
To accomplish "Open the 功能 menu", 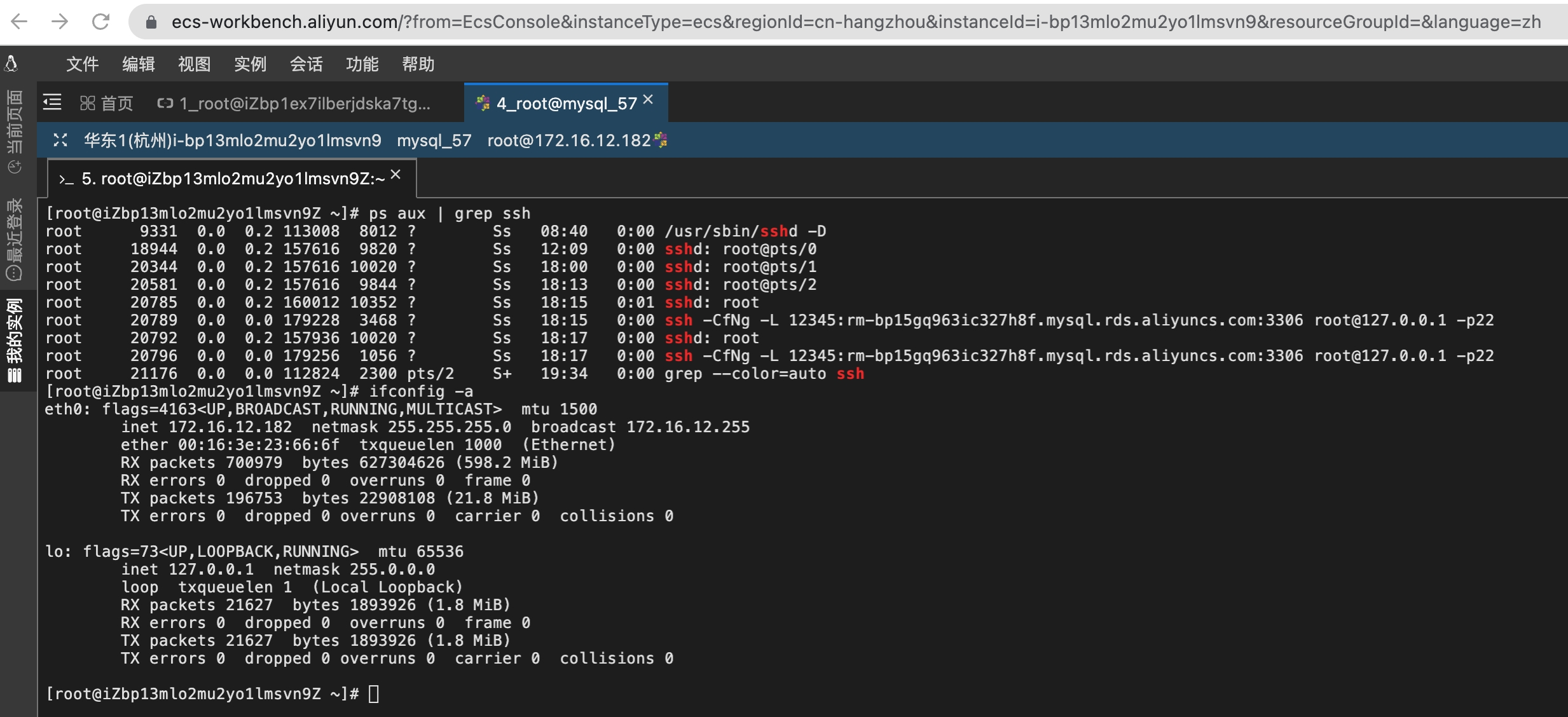I will (x=362, y=64).
